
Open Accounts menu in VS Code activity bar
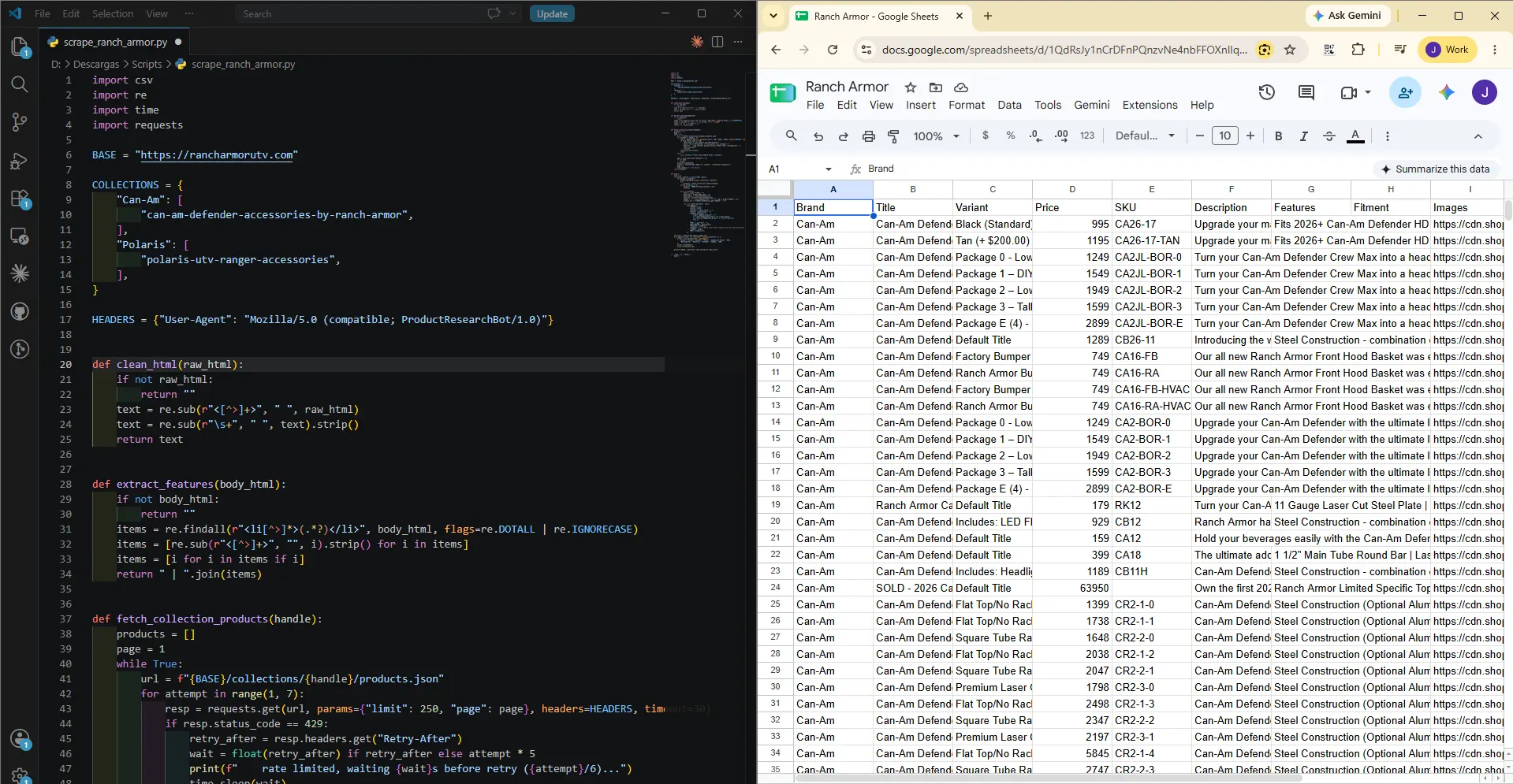pyautogui.click(x=20, y=739)
